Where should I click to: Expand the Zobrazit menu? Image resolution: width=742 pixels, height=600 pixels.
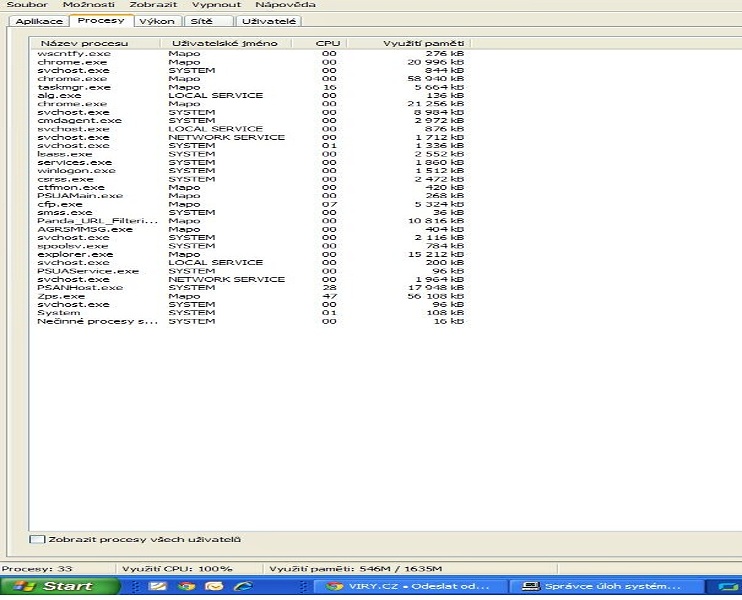(x=153, y=5)
